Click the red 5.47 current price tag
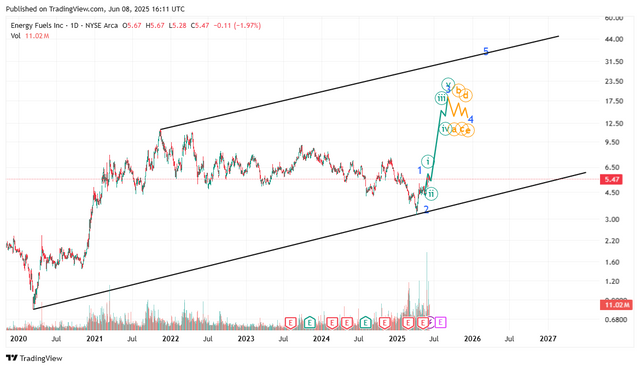The height and width of the screenshot is (369, 640). pyautogui.click(x=611, y=180)
